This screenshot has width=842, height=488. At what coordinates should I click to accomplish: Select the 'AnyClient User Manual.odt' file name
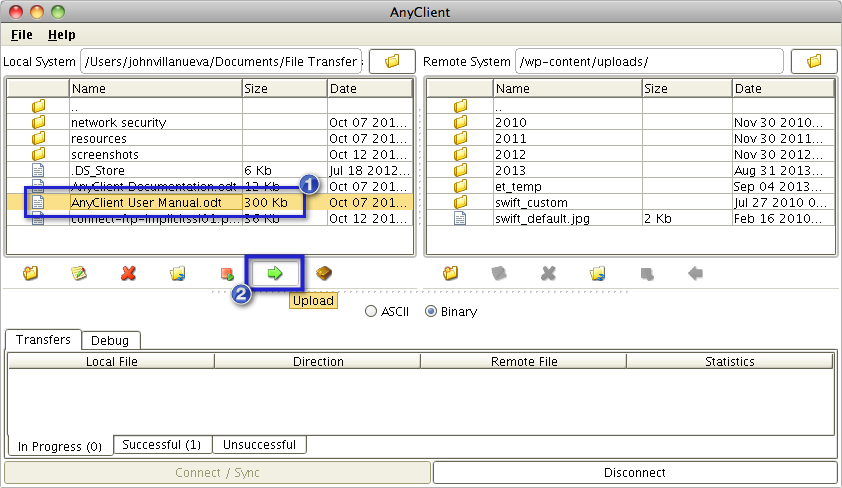point(146,202)
